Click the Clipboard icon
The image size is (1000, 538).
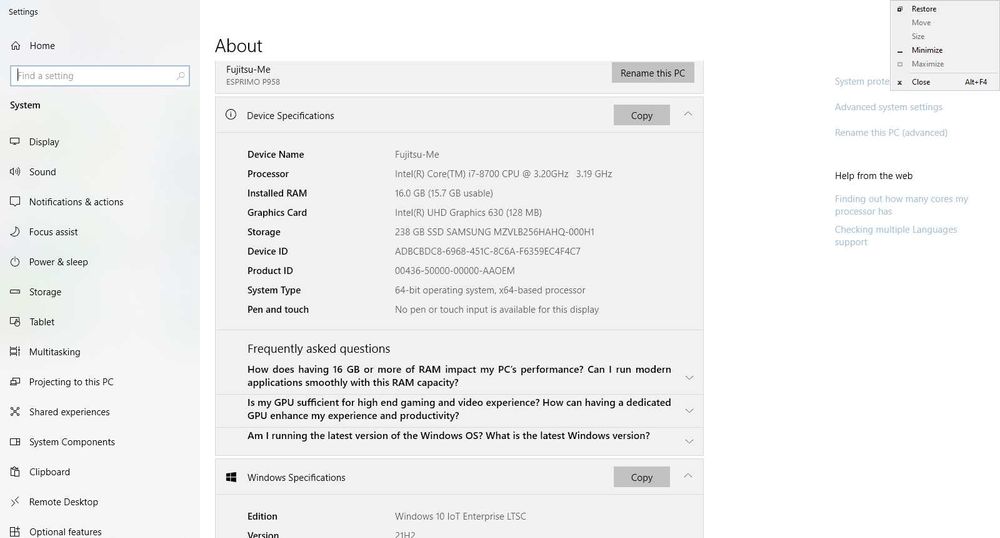tap(15, 471)
